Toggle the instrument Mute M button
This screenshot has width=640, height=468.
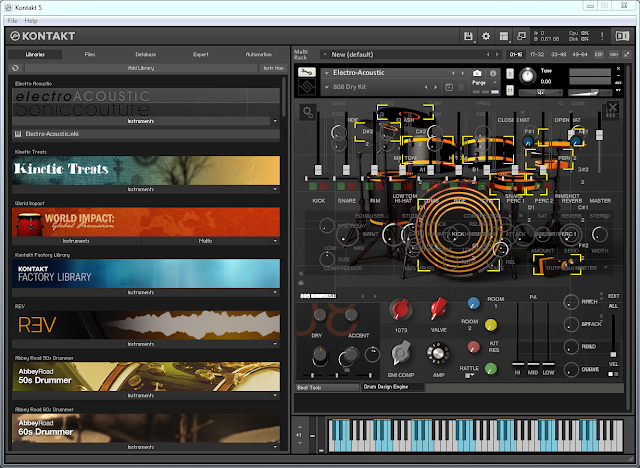pyautogui.click(x=510, y=90)
